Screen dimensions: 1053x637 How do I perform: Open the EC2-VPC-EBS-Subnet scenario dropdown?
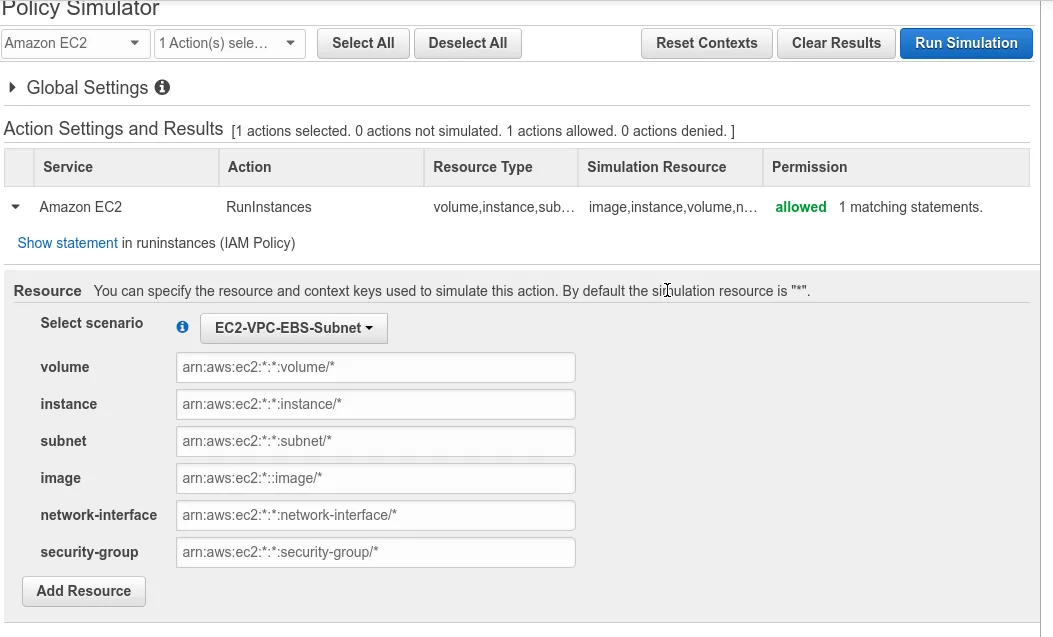pos(294,328)
